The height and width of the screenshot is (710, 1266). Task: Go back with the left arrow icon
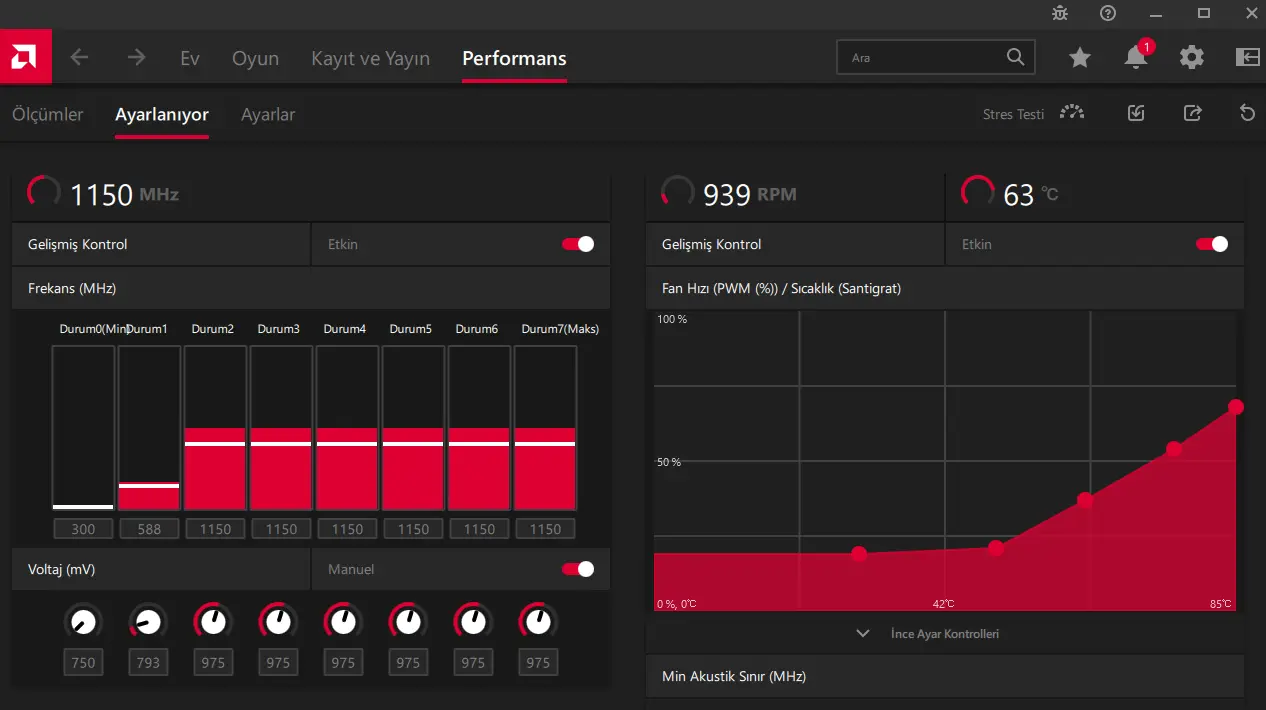(x=79, y=57)
